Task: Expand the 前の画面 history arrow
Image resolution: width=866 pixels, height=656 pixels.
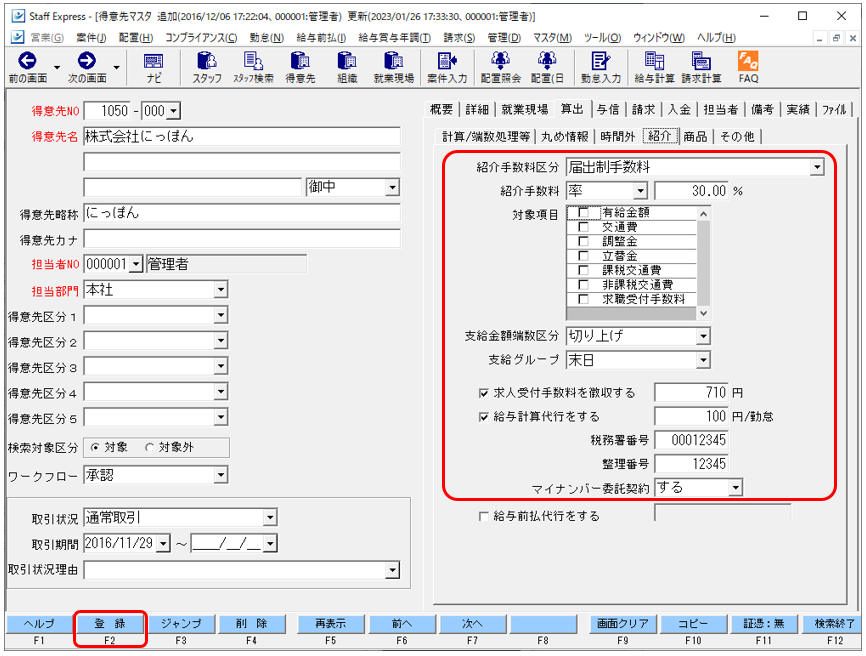Action: click(57, 68)
